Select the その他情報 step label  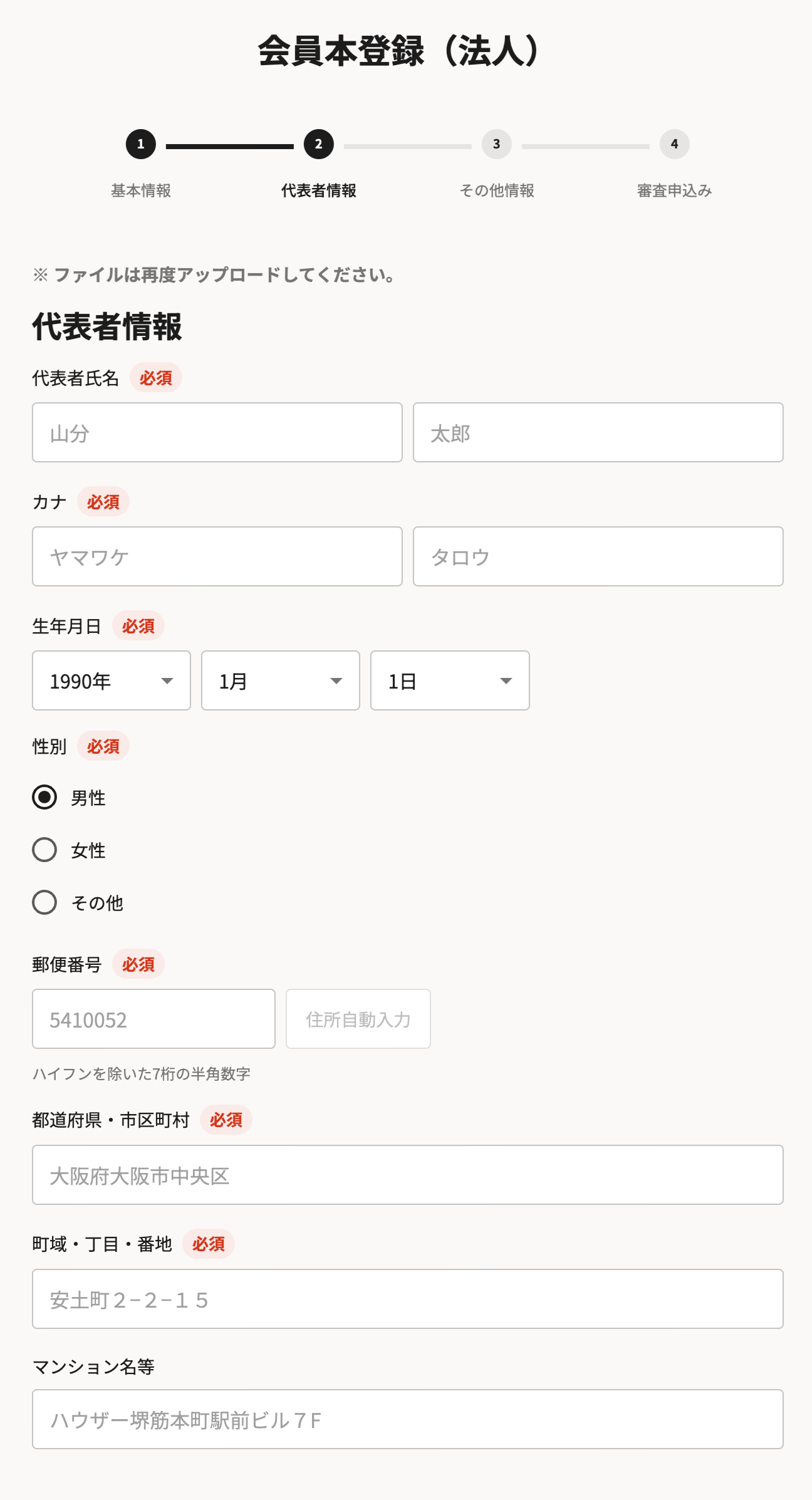(497, 190)
